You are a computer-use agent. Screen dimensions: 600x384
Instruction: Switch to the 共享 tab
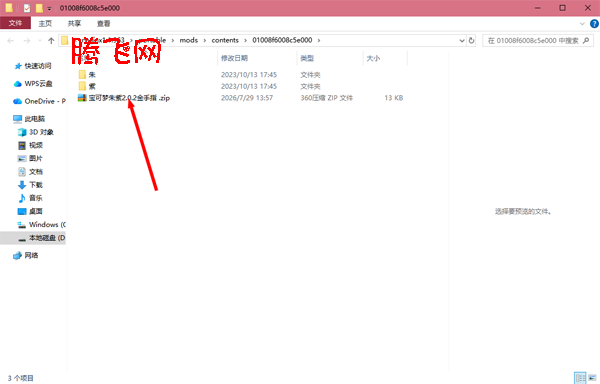click(x=74, y=23)
